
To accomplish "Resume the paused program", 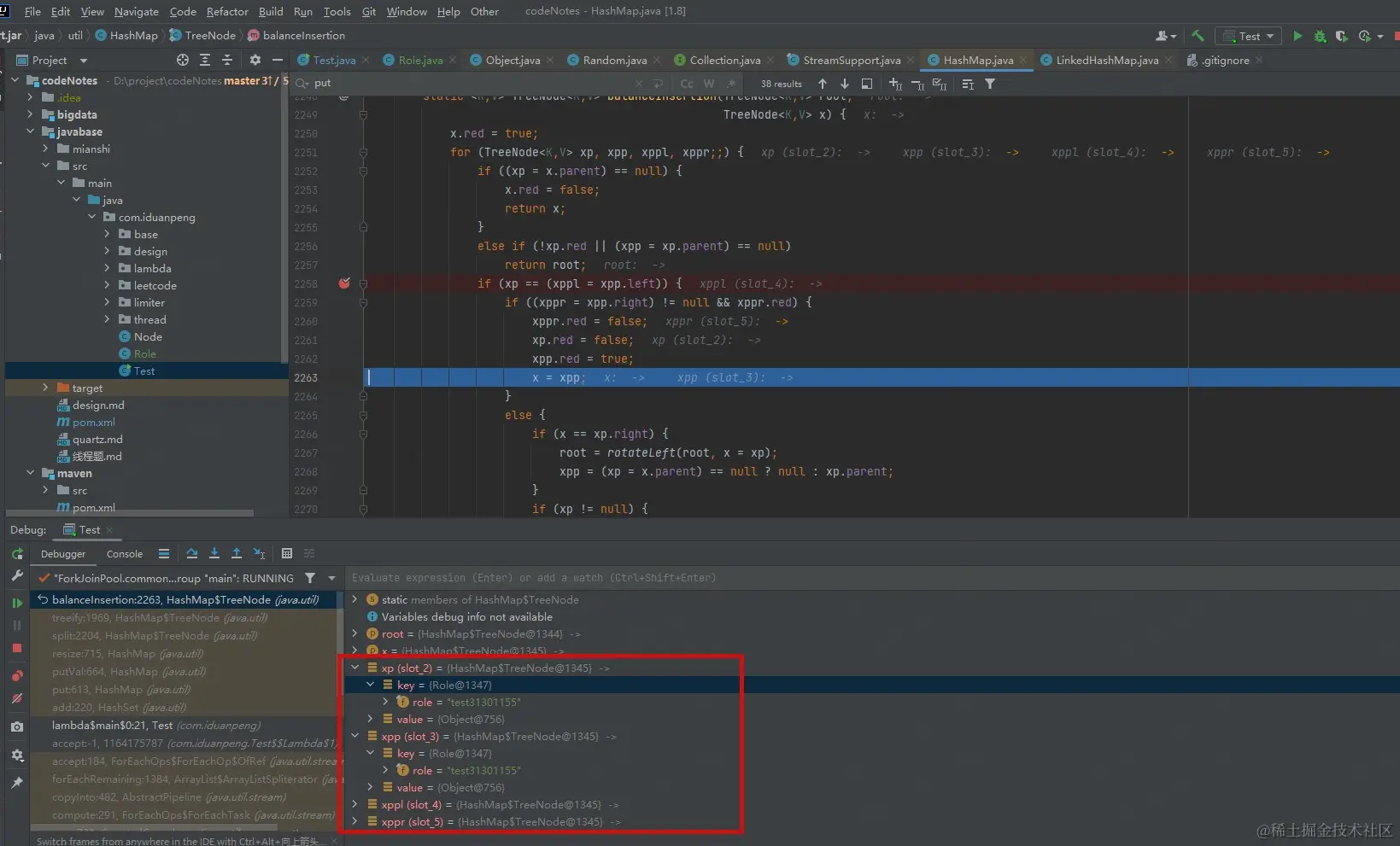I will (x=17, y=603).
